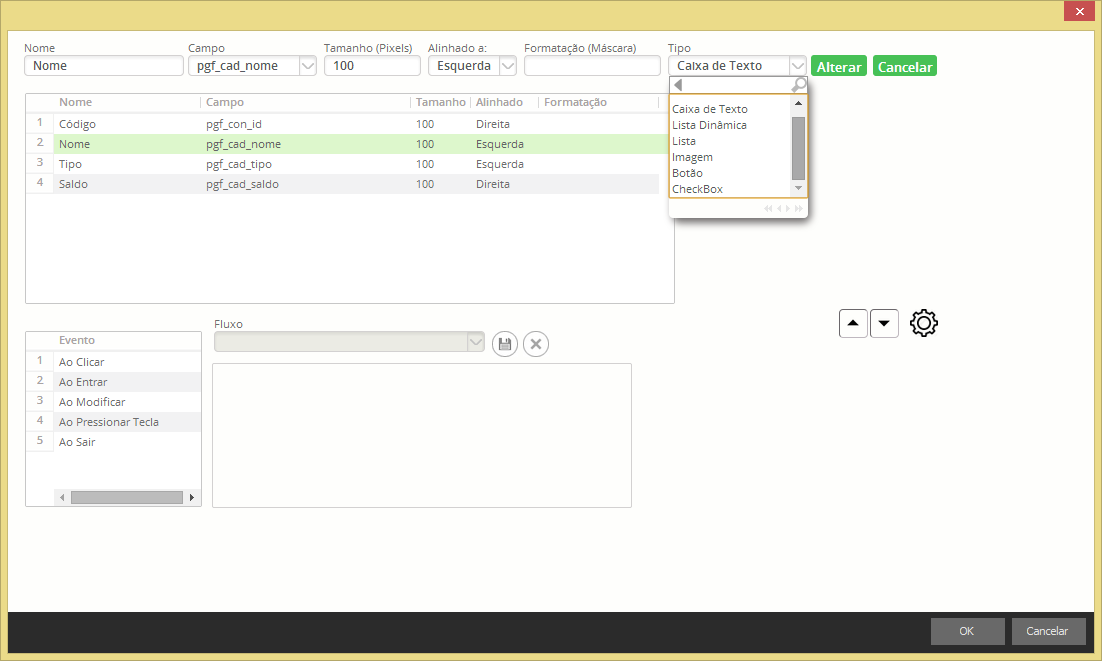The height and width of the screenshot is (661, 1102).
Task: Click the Formatação (Máscara) input field
Action: 592,66
